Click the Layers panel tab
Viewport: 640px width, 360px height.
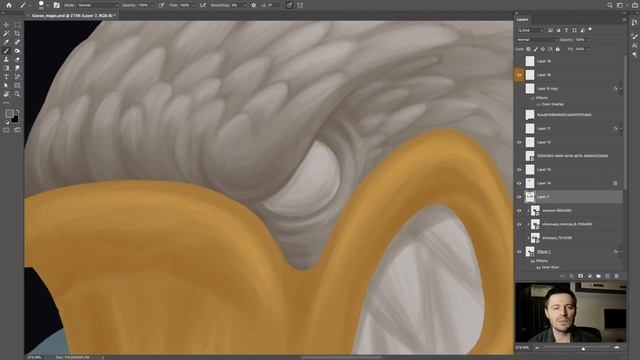tap(522, 19)
